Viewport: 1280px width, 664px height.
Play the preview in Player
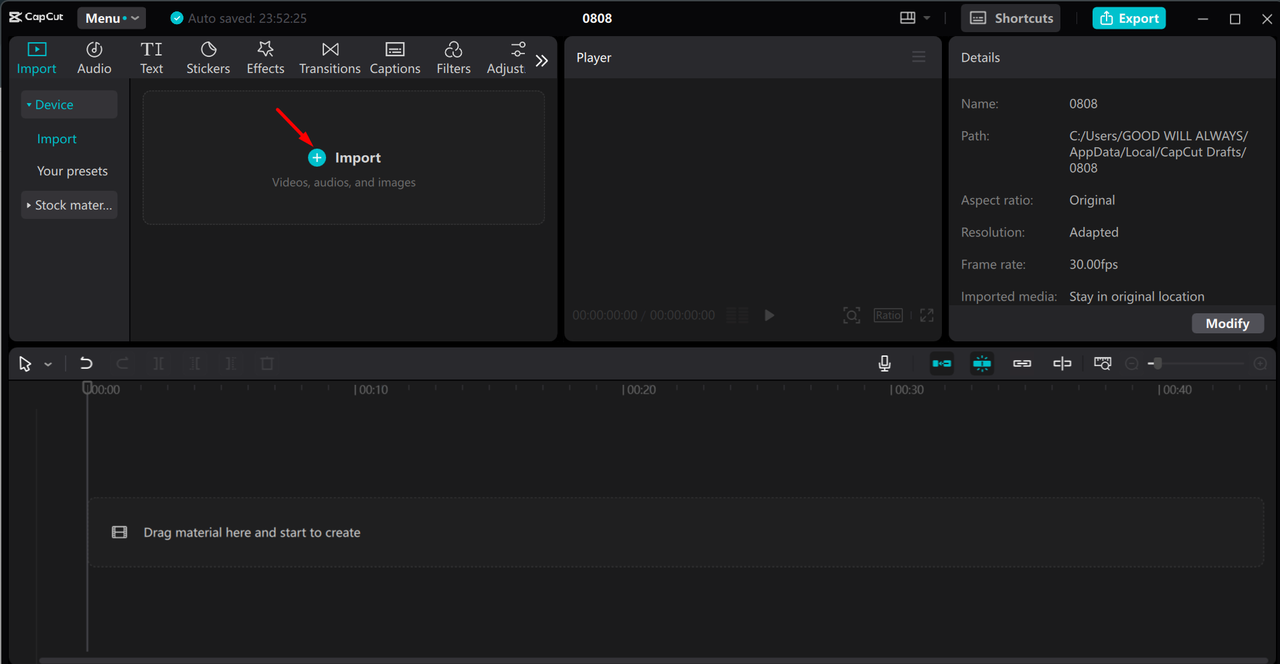tap(769, 315)
